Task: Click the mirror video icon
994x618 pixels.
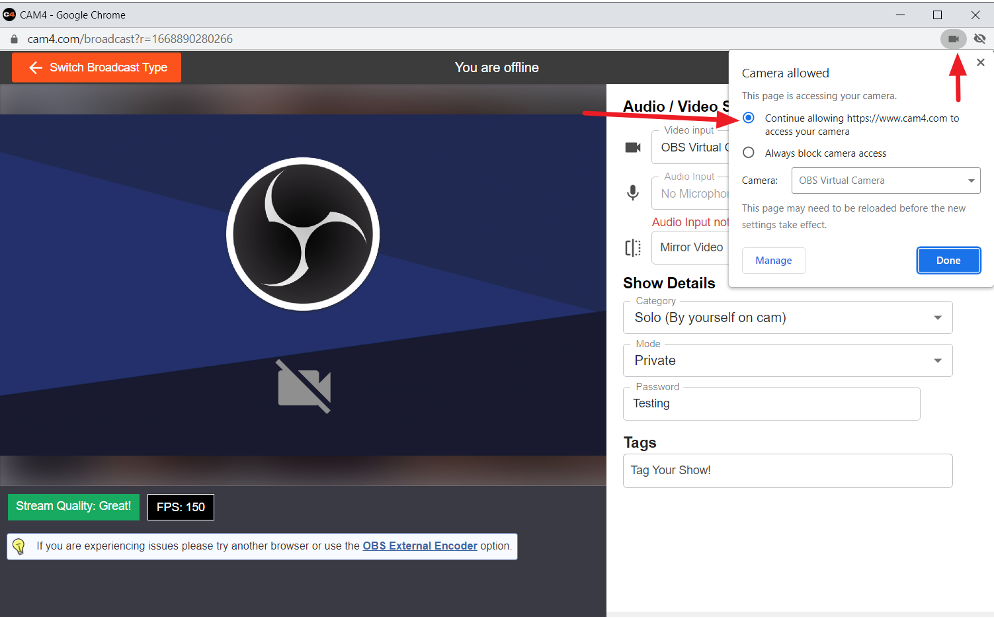Action: click(633, 247)
